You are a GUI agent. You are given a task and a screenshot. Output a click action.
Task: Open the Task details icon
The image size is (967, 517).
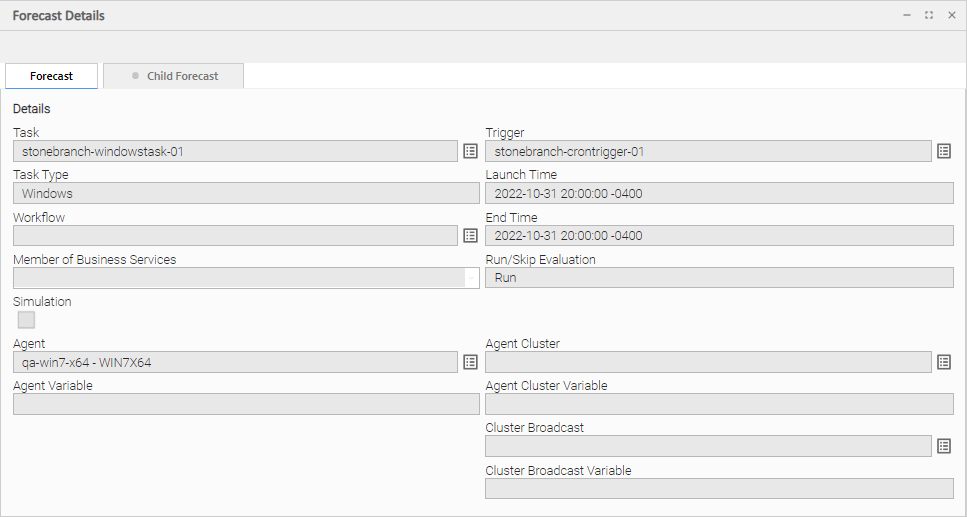coord(471,151)
